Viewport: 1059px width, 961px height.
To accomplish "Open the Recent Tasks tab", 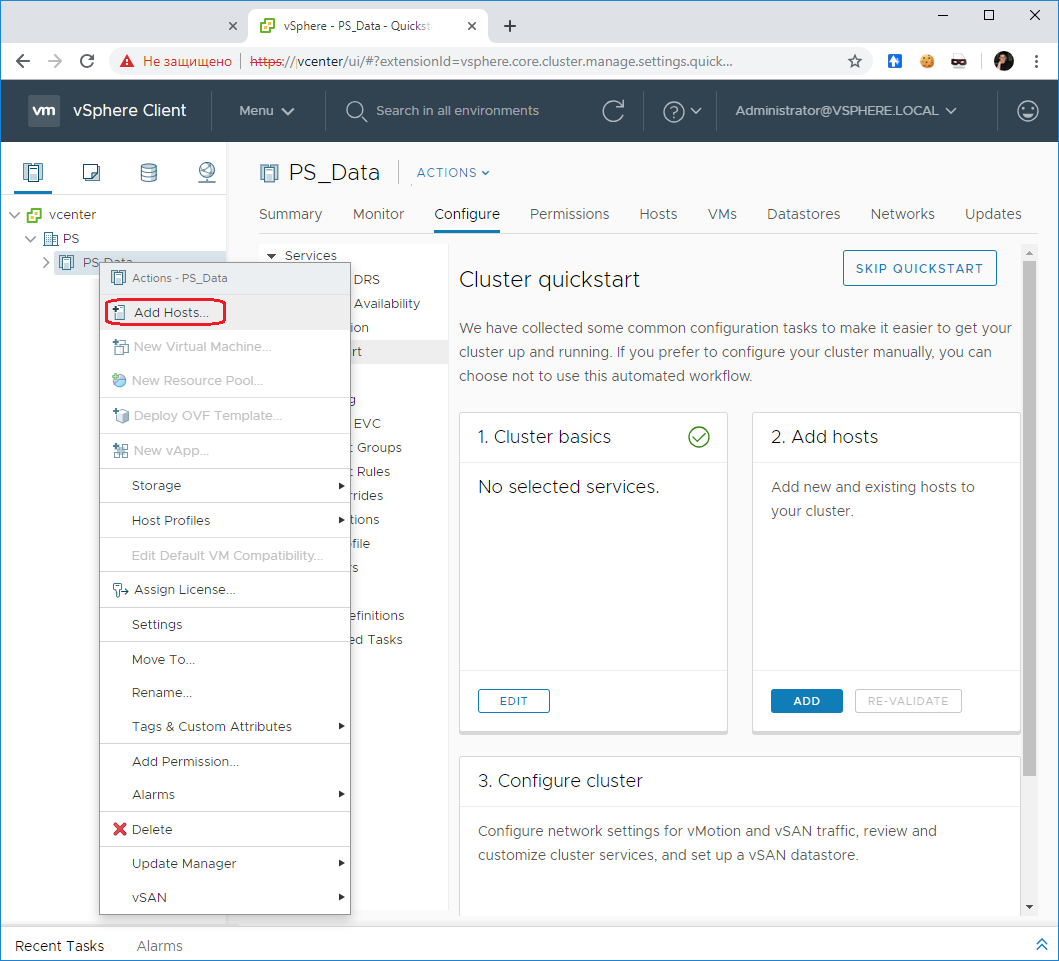I will point(59,945).
